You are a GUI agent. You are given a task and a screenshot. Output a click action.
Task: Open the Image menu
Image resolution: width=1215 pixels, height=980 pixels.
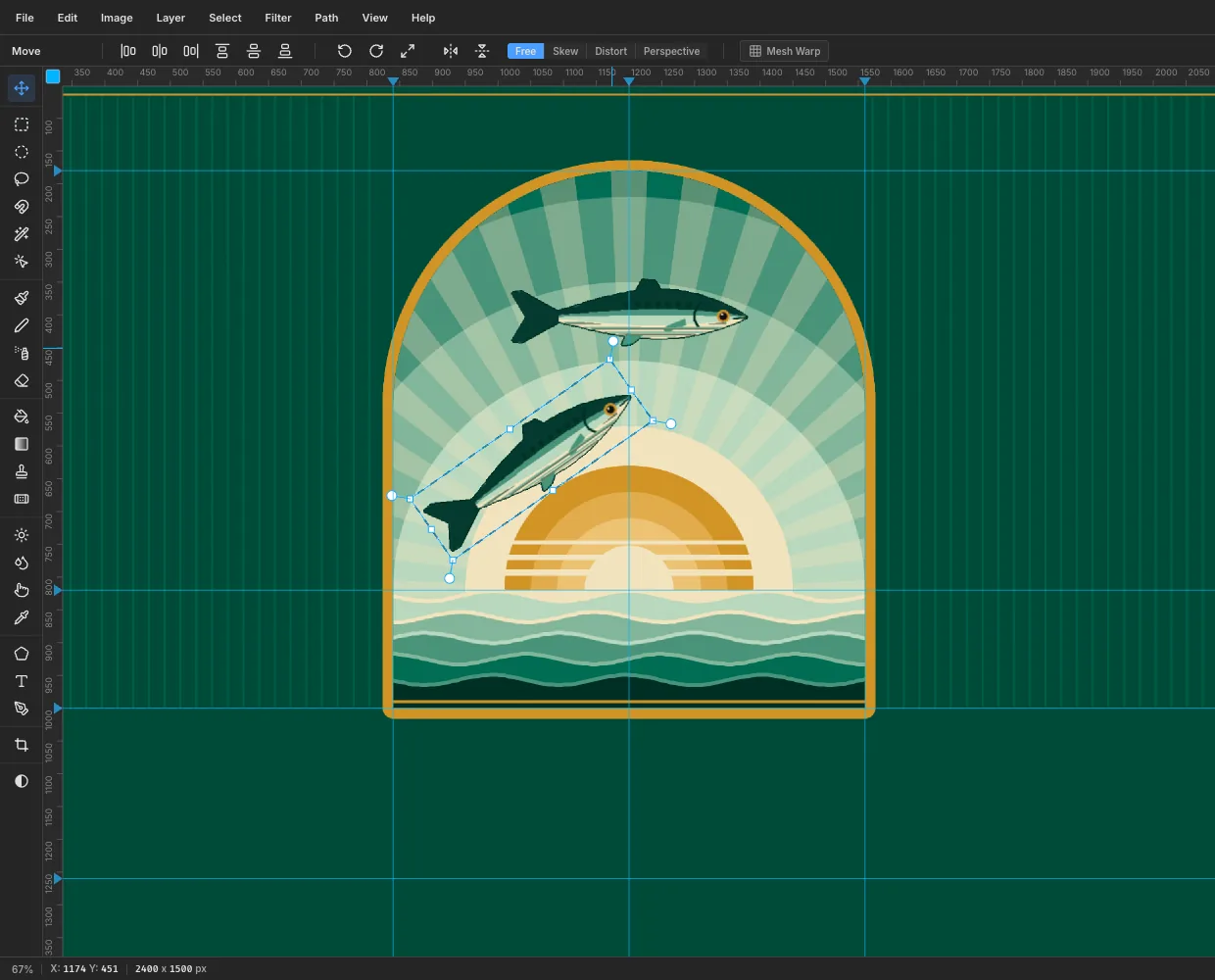click(x=117, y=18)
